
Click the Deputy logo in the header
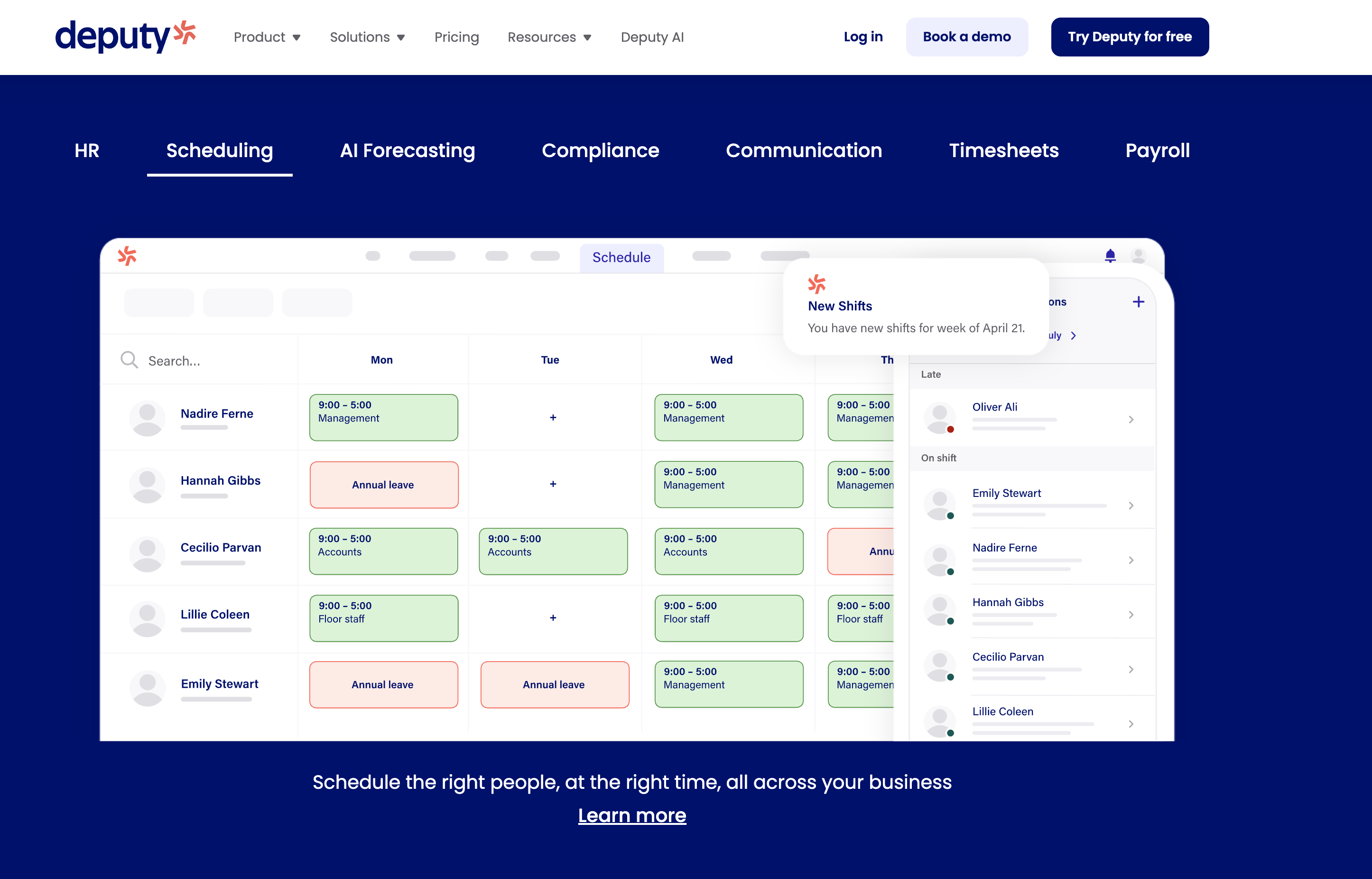[x=126, y=37]
